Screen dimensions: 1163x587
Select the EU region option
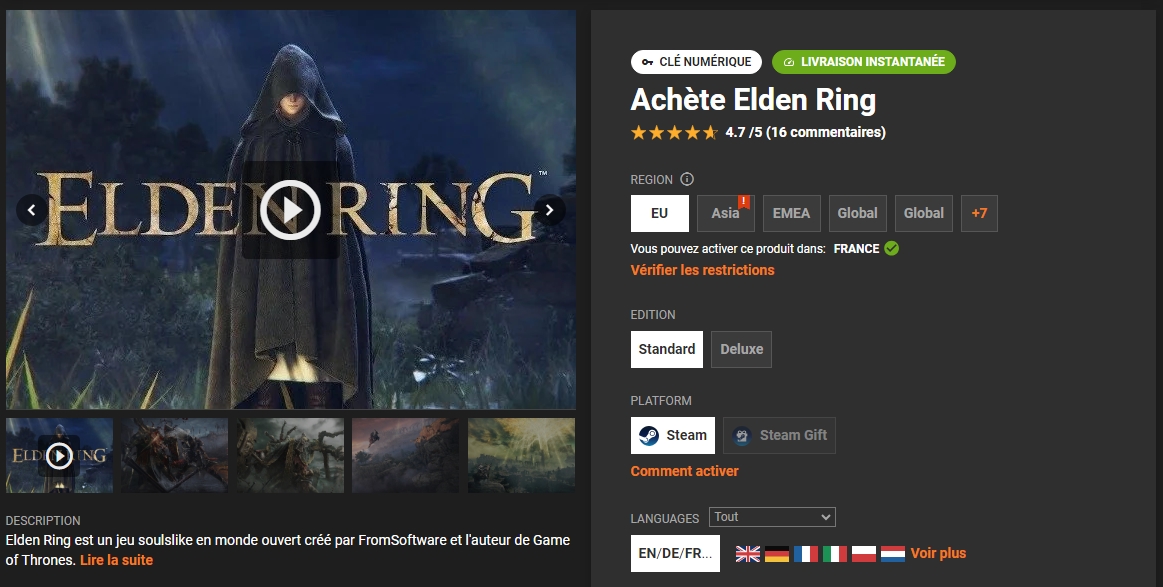pos(659,214)
